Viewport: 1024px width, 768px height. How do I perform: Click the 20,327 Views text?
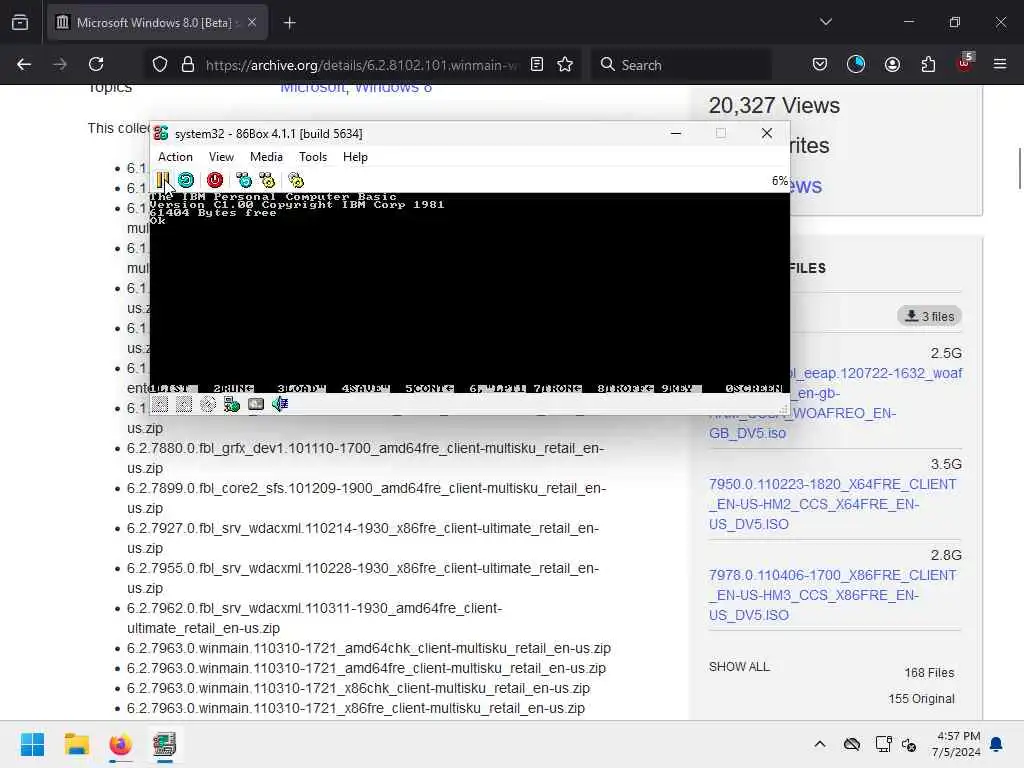[775, 105]
